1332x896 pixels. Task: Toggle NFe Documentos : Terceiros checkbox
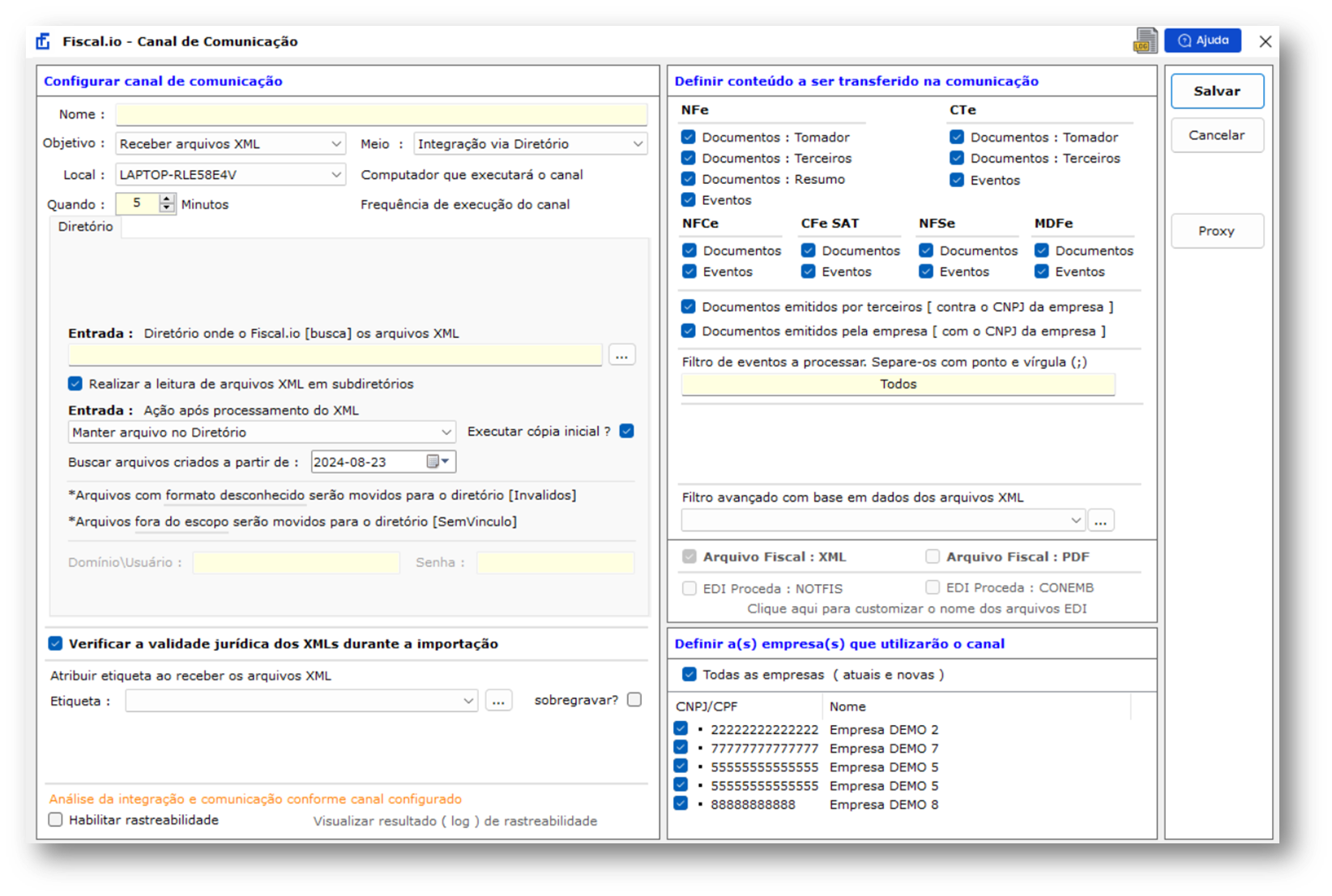[x=689, y=158]
